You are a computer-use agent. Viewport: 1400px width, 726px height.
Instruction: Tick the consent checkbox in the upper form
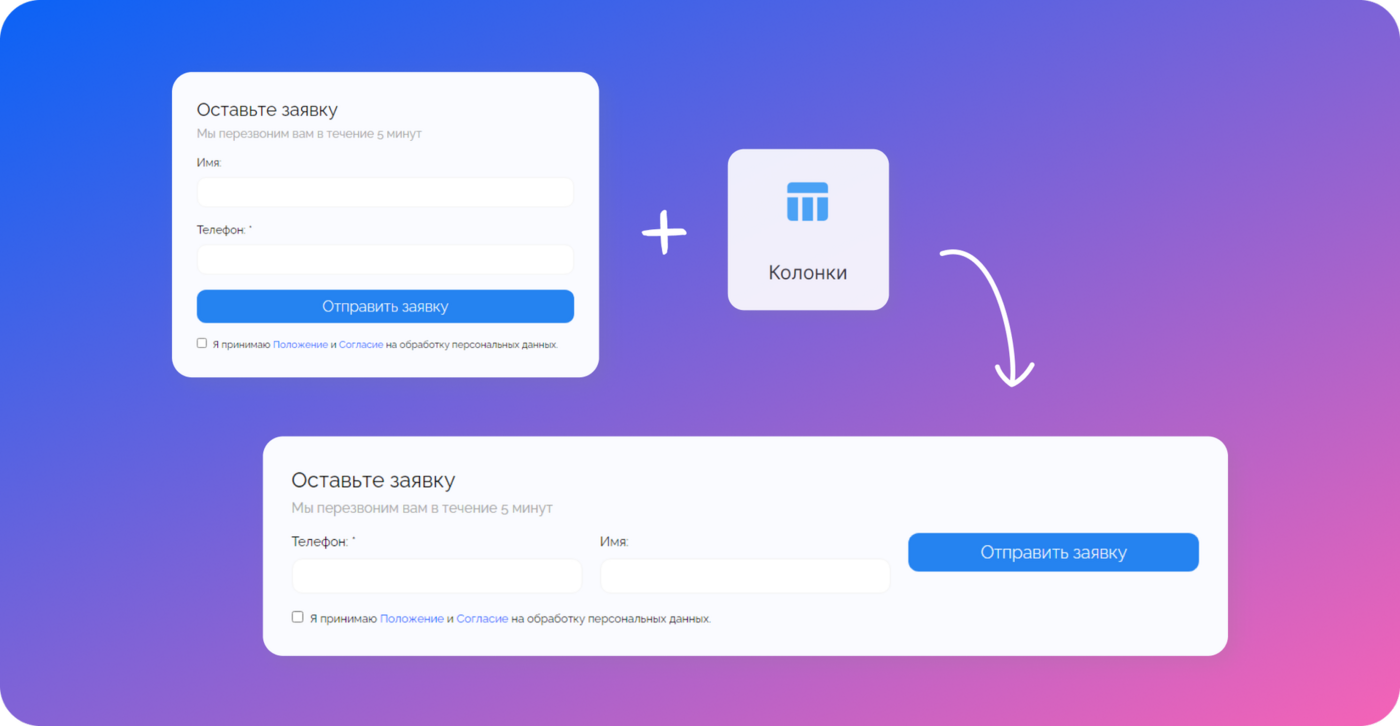(x=202, y=343)
